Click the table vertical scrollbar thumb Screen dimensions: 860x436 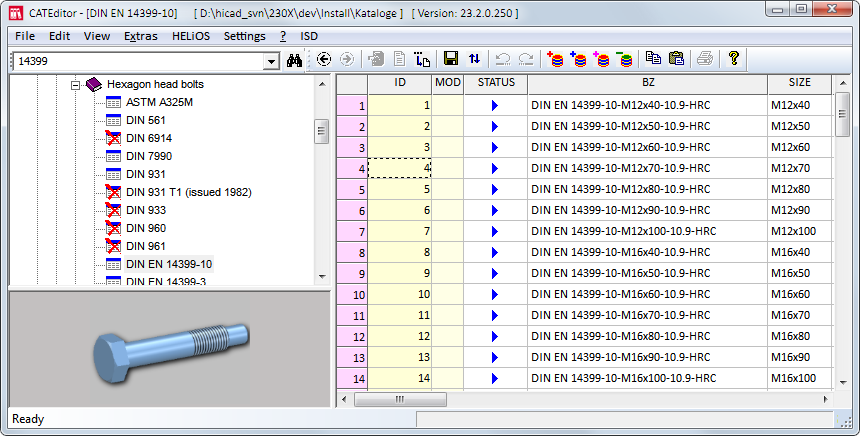[842, 114]
